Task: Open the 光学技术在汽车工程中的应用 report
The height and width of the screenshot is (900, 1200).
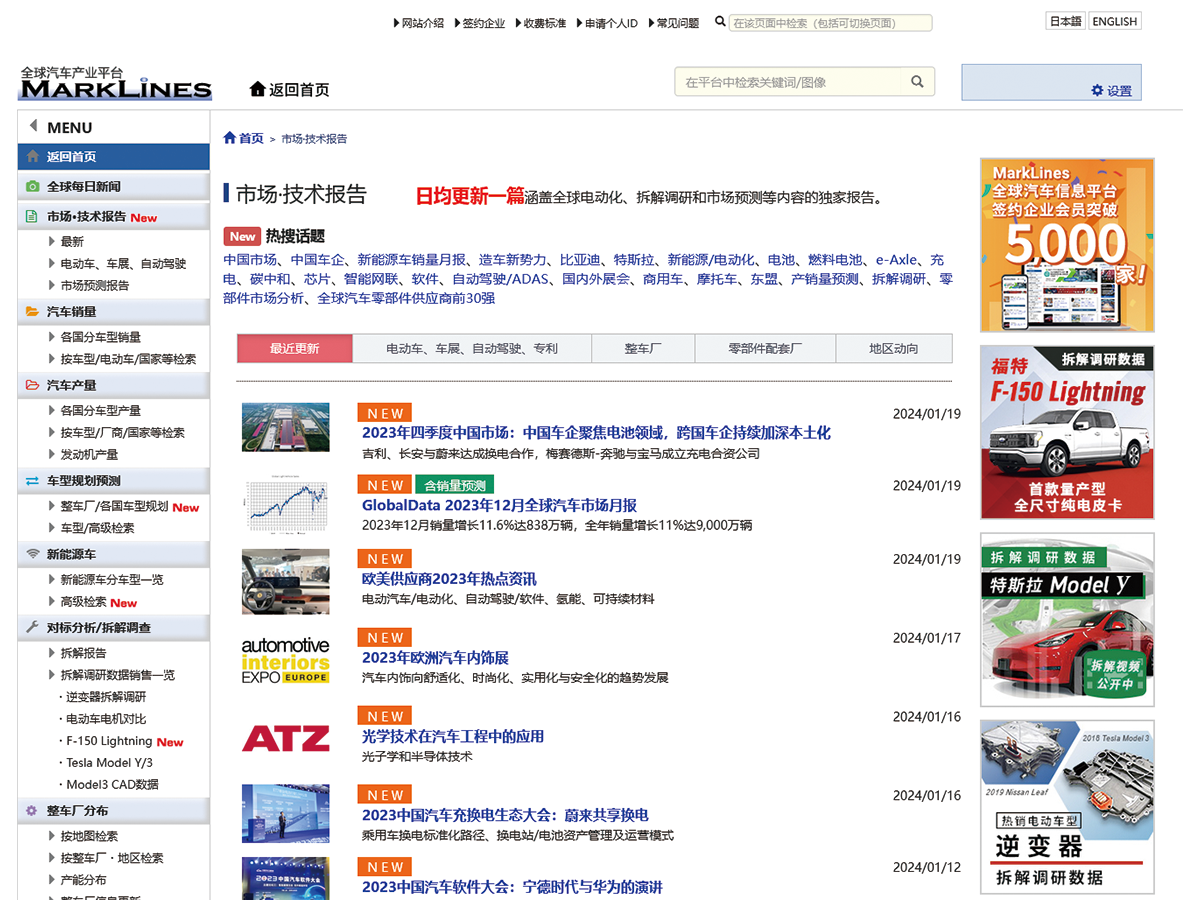Action: (453, 737)
